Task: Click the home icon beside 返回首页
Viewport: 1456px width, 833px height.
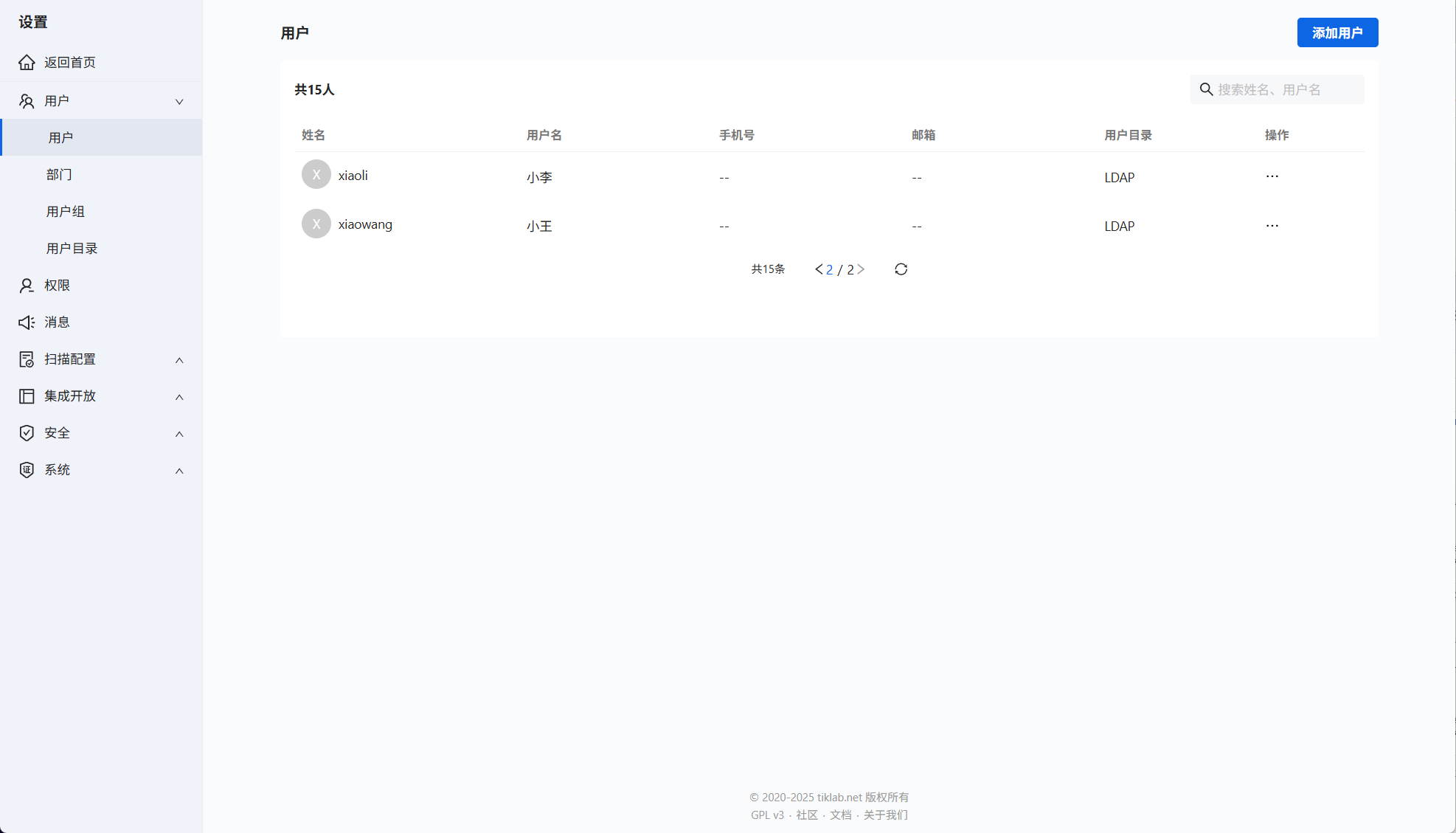Action: tap(27, 63)
